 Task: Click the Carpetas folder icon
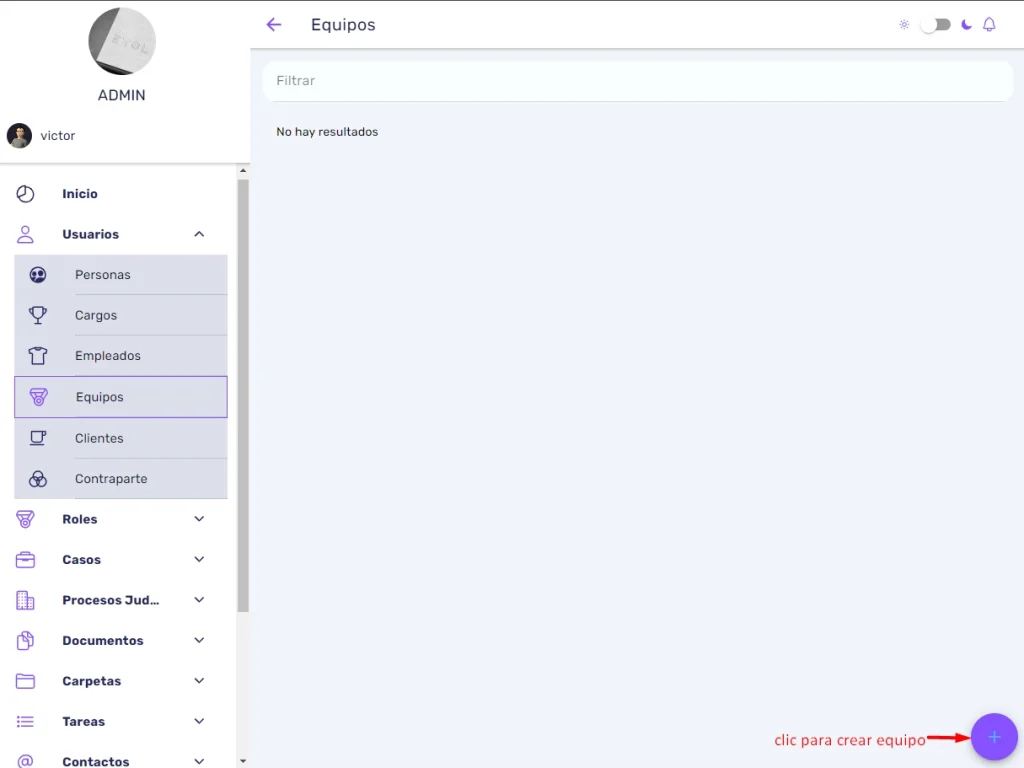[25, 681]
